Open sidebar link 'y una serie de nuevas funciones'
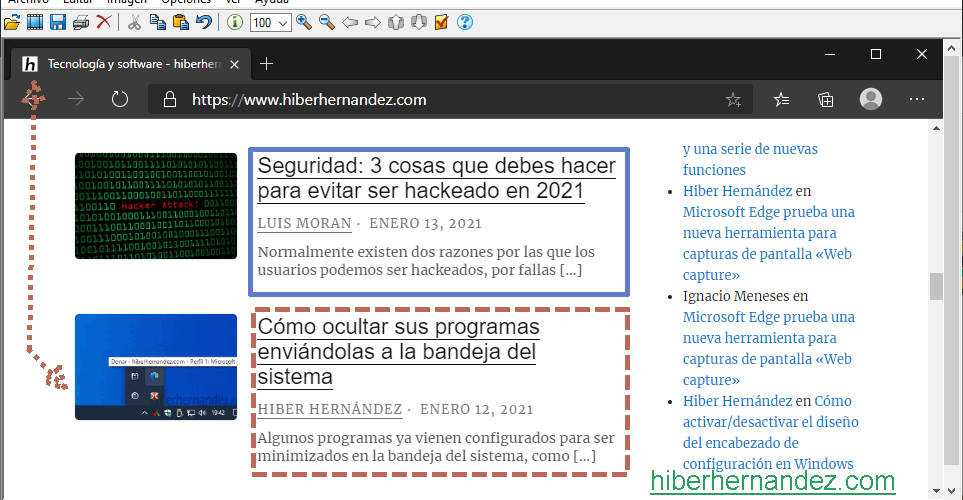 [750, 159]
